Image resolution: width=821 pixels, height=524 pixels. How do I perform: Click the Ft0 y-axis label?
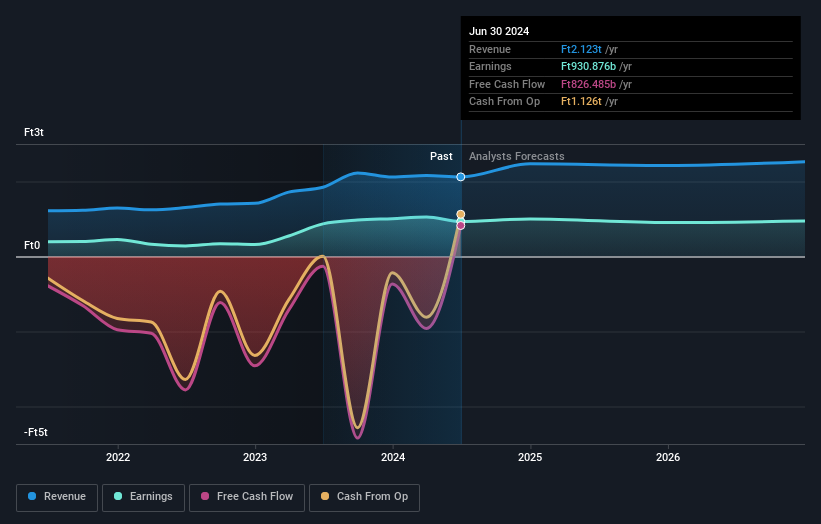coord(32,246)
